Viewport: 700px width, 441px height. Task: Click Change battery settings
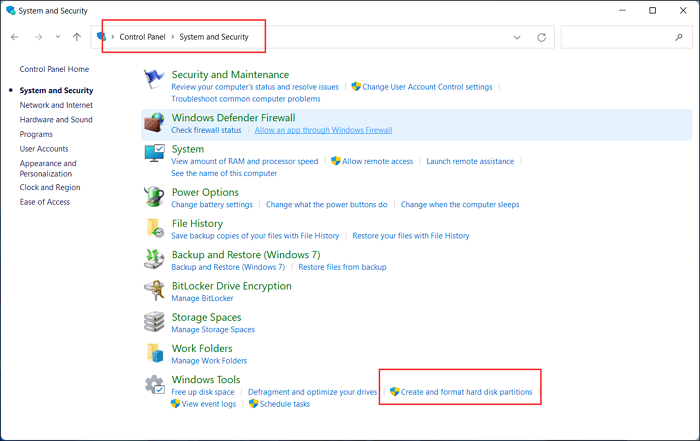[212, 205]
